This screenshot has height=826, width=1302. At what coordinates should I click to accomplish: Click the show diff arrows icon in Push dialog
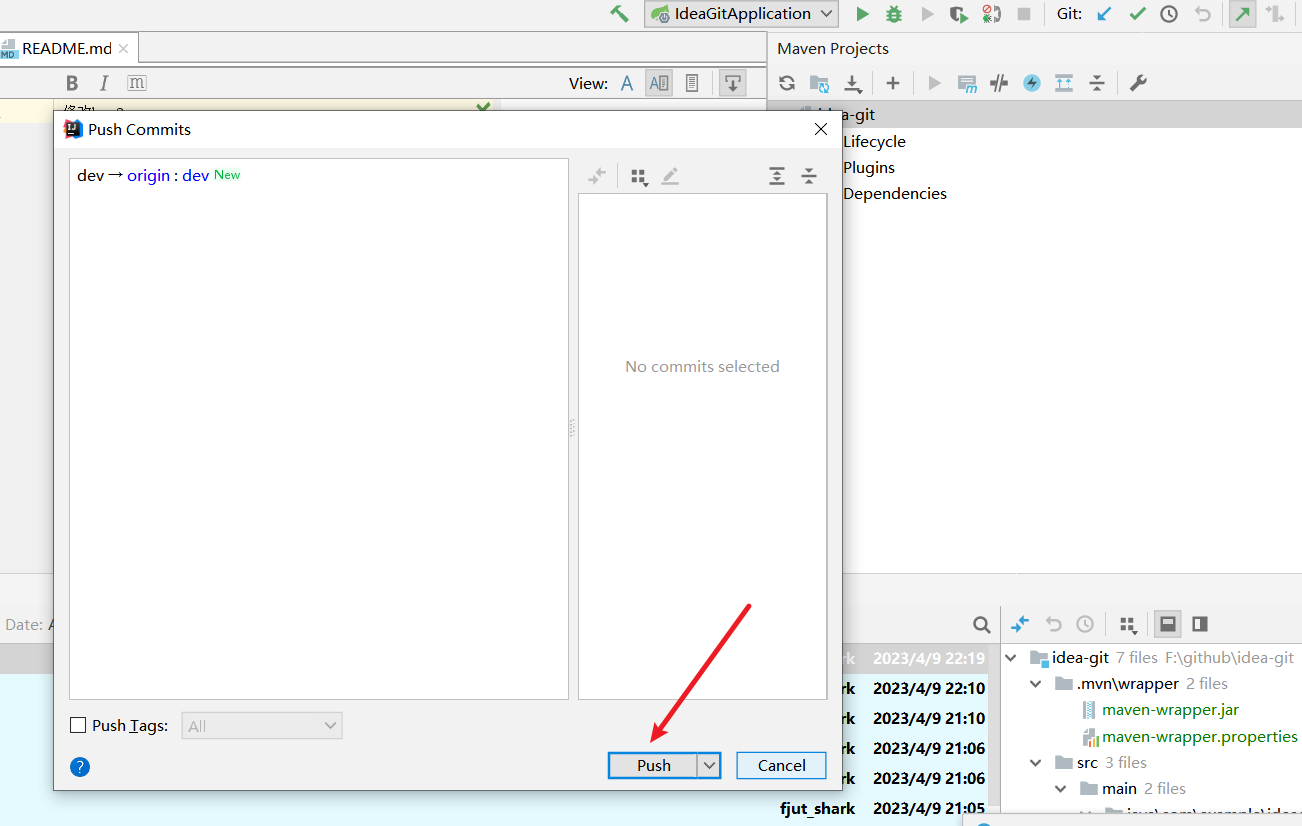tap(597, 176)
